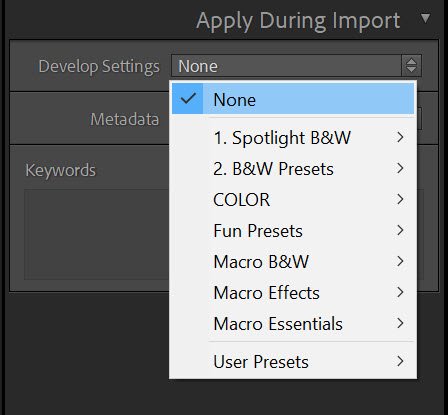Image resolution: width=448 pixels, height=415 pixels.
Task: Expand the chevron beside COLOR
Action: pyautogui.click(x=400, y=199)
